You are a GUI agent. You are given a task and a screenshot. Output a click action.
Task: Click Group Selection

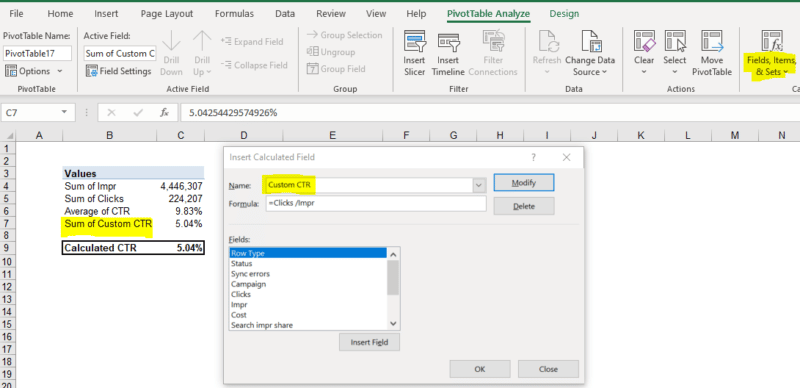pyautogui.click(x=344, y=35)
